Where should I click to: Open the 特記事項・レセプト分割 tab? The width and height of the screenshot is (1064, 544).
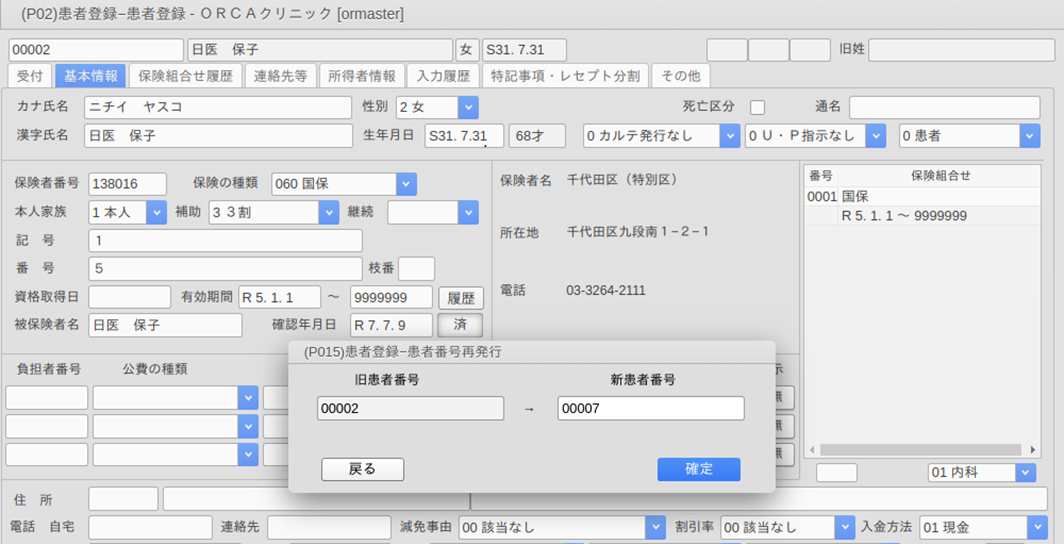click(x=565, y=76)
